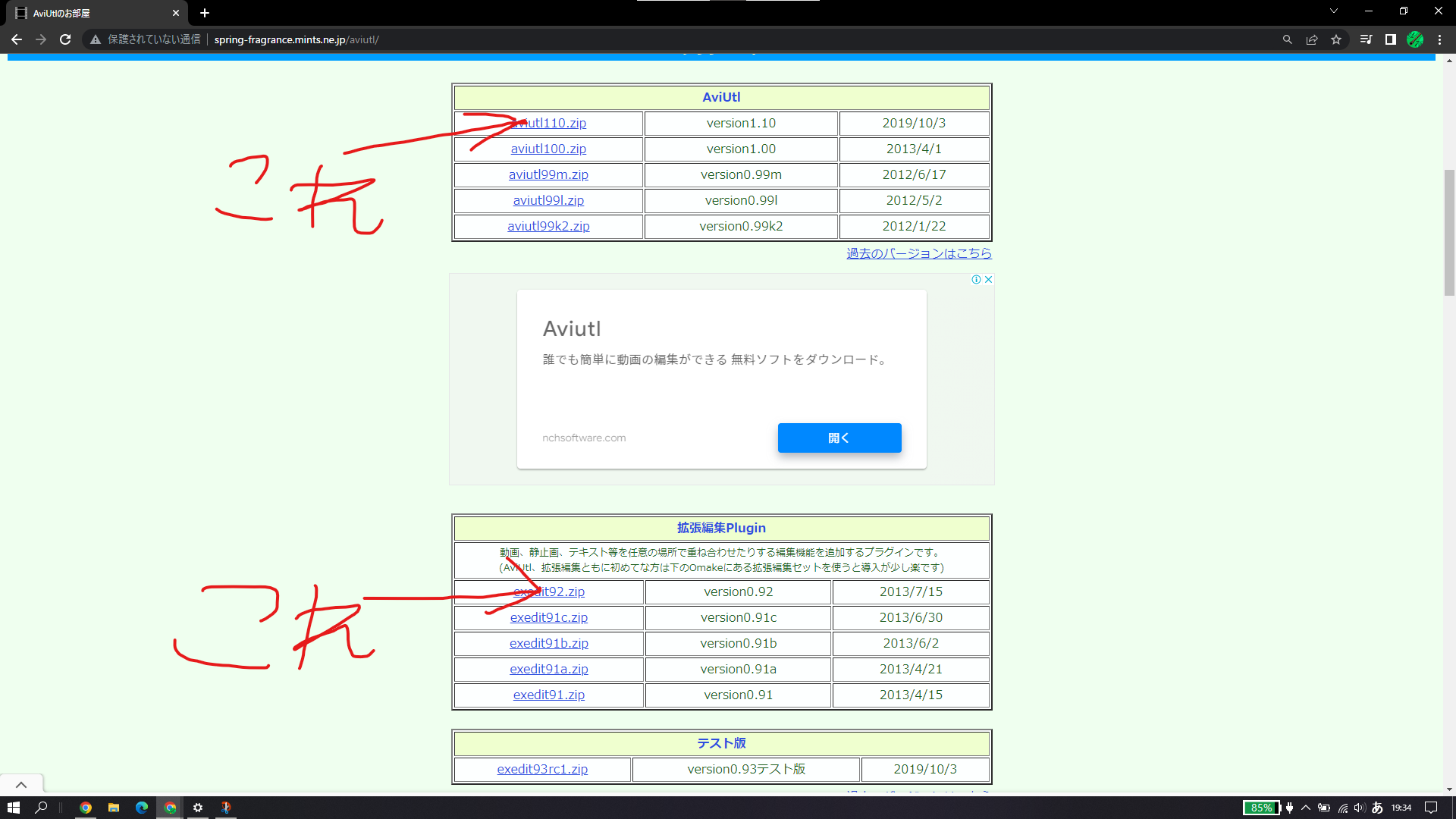The height and width of the screenshot is (819, 1456).
Task: Open 過去のバージョンはこちら link
Action: coord(918,253)
